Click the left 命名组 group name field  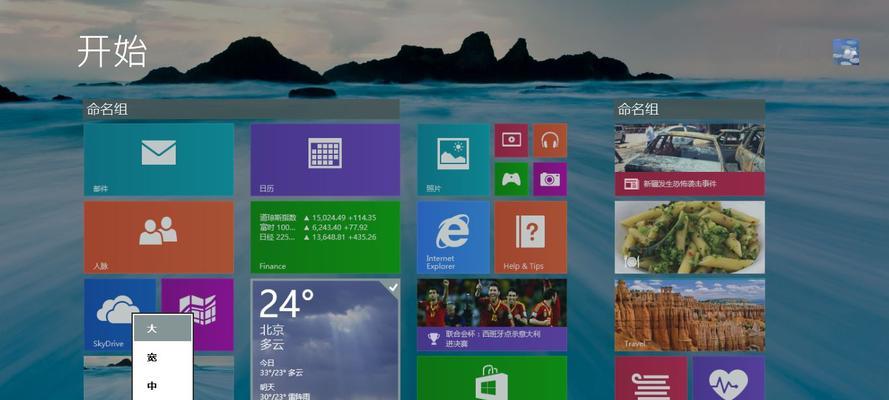coord(242,109)
